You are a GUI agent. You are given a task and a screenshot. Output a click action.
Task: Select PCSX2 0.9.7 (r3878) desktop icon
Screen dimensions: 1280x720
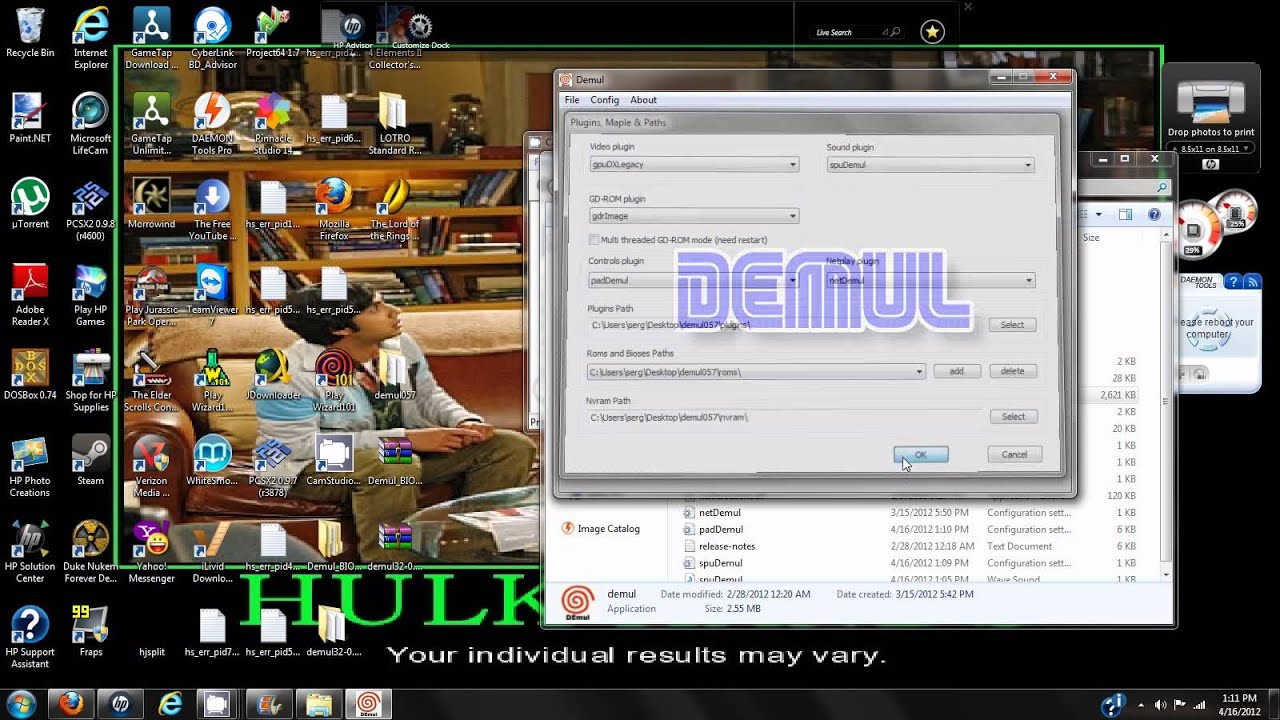click(x=273, y=467)
